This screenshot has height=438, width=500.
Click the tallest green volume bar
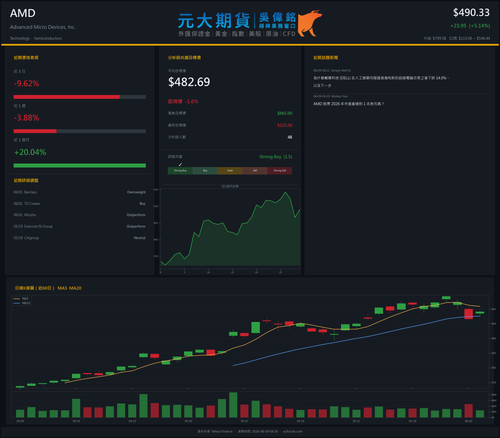click(233, 405)
